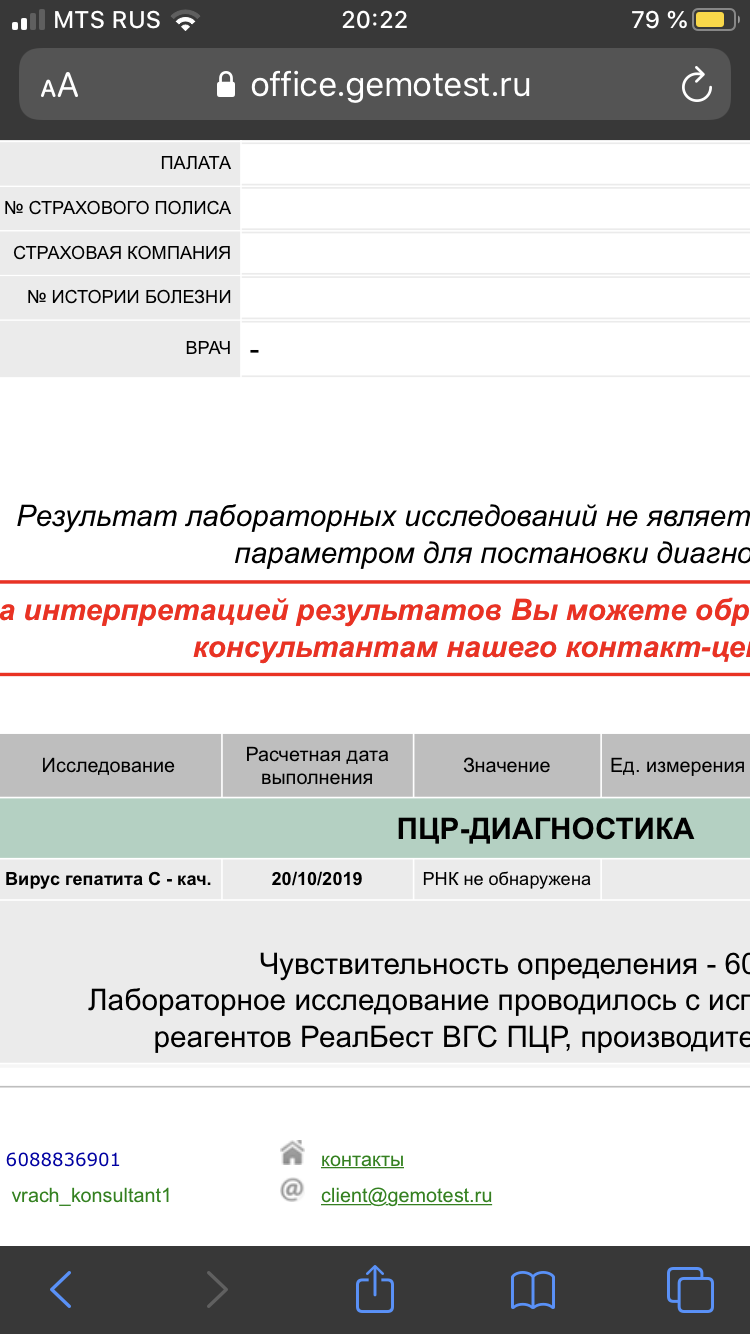This screenshot has height=1334, width=750.
Task: Tap the padlock icon in address bar
Action: (x=227, y=85)
